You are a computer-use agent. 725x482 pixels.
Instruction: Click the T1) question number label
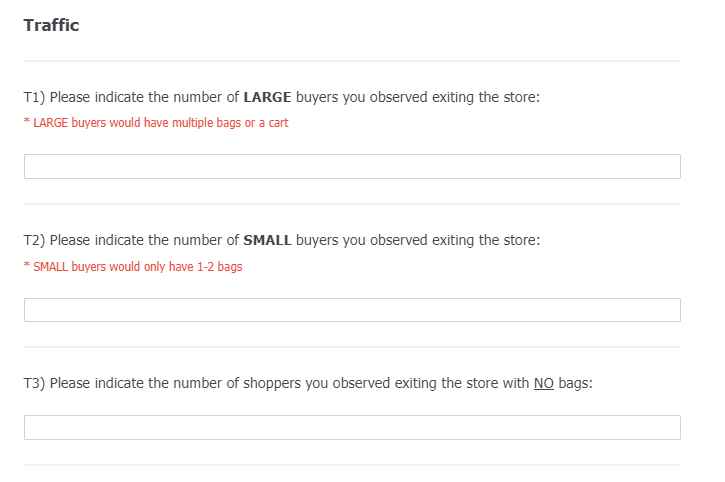[34, 97]
